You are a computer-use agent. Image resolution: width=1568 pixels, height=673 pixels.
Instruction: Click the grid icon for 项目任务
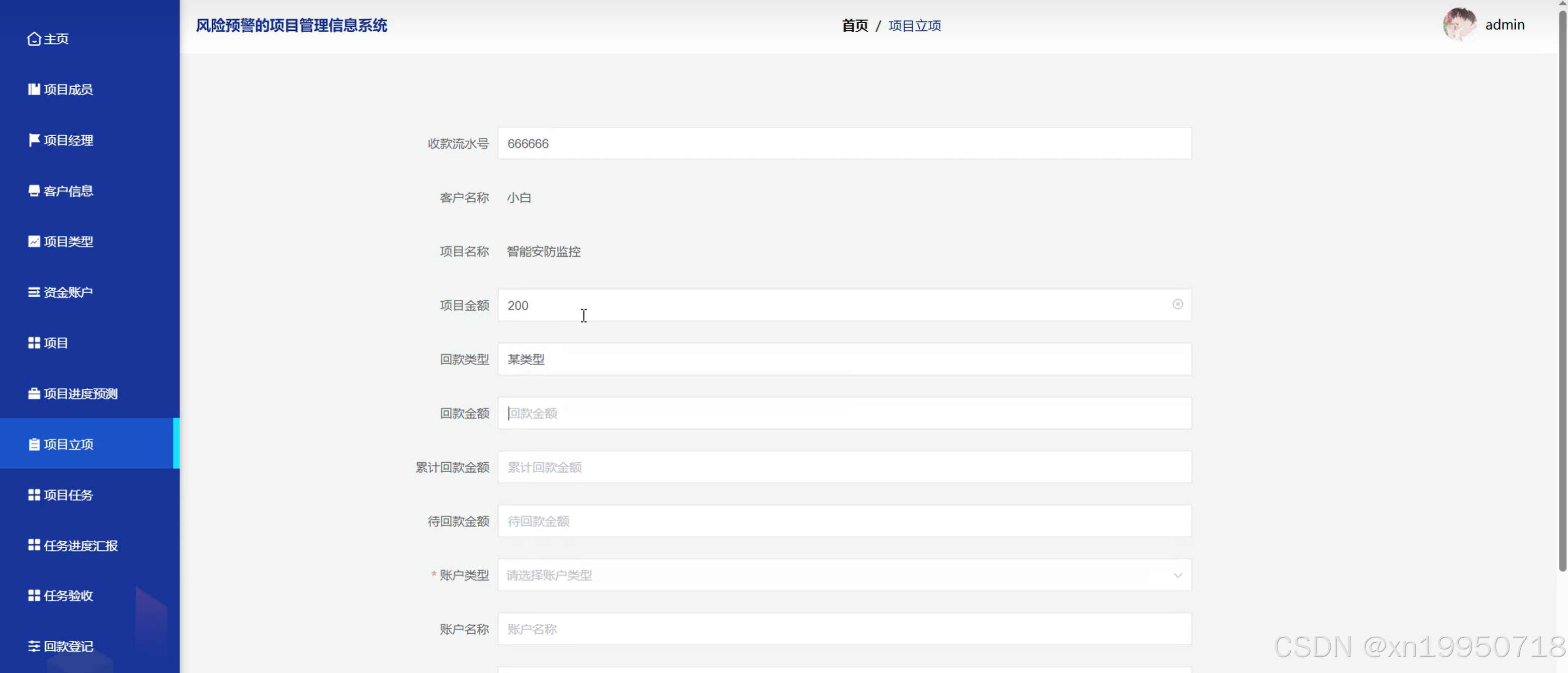pos(34,494)
